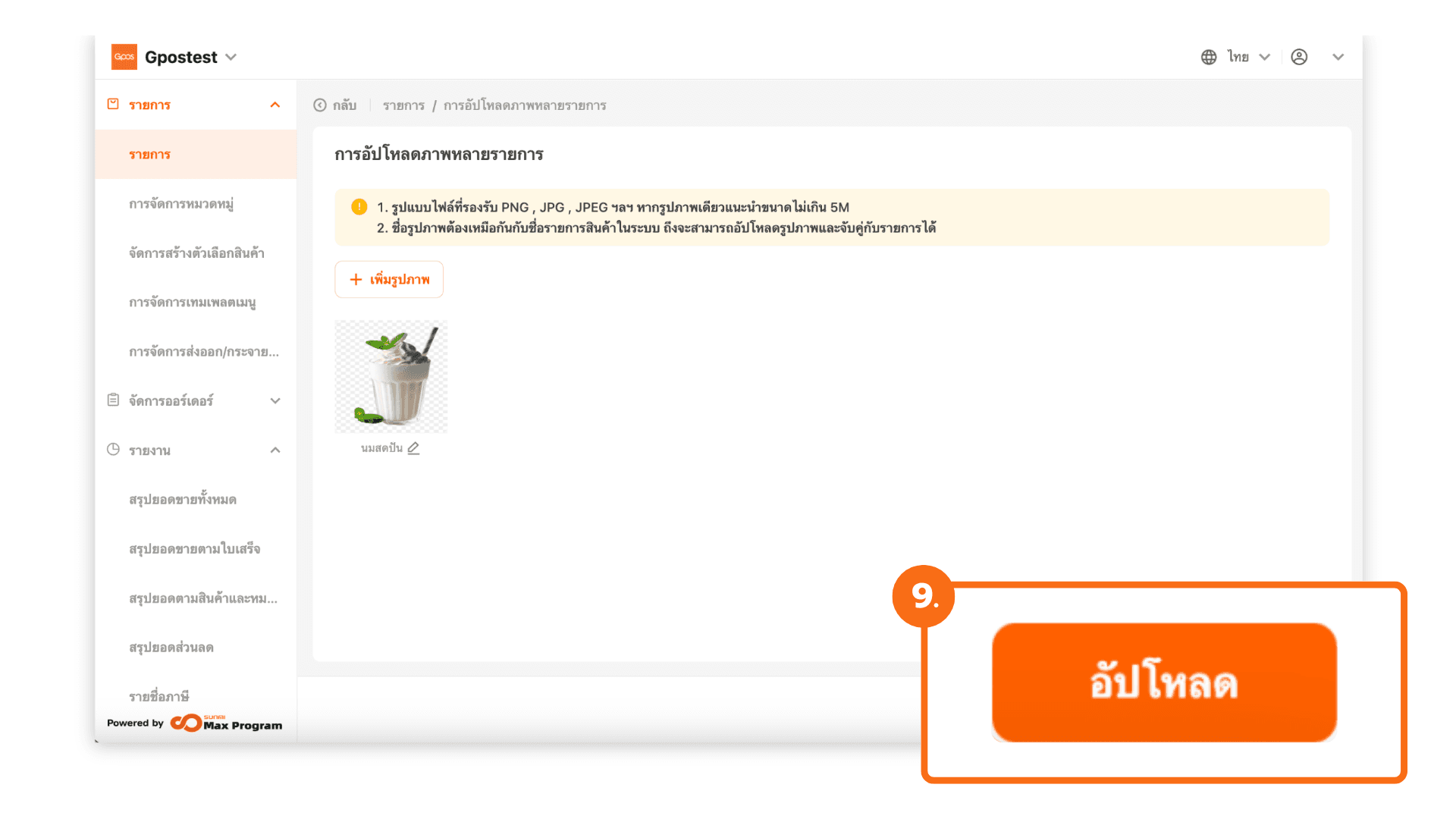
Task: Expand the account menu chevron
Action: (1338, 57)
